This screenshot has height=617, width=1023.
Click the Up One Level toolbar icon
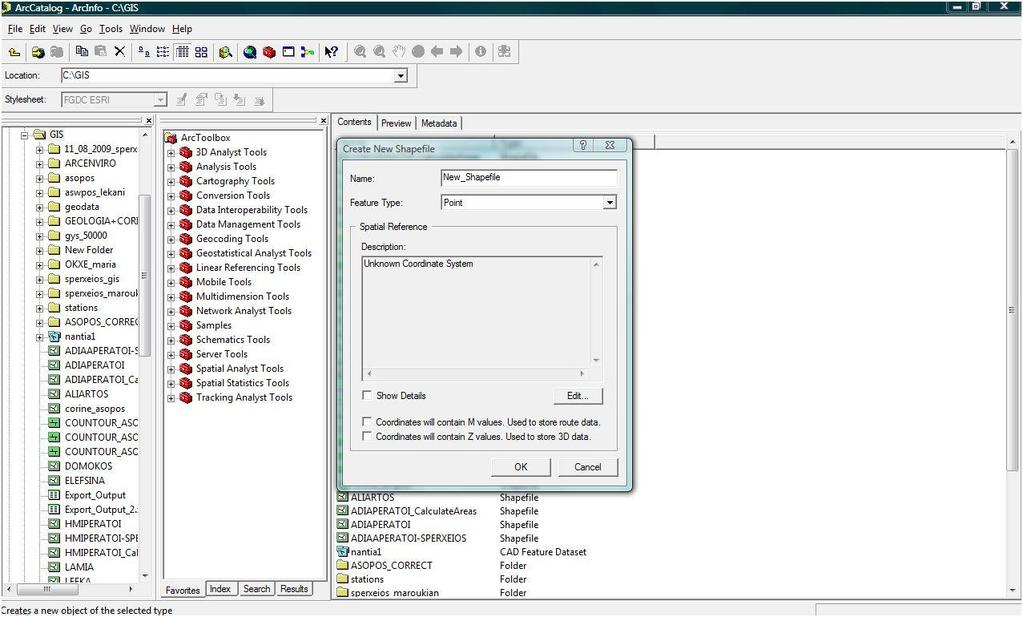coord(14,52)
